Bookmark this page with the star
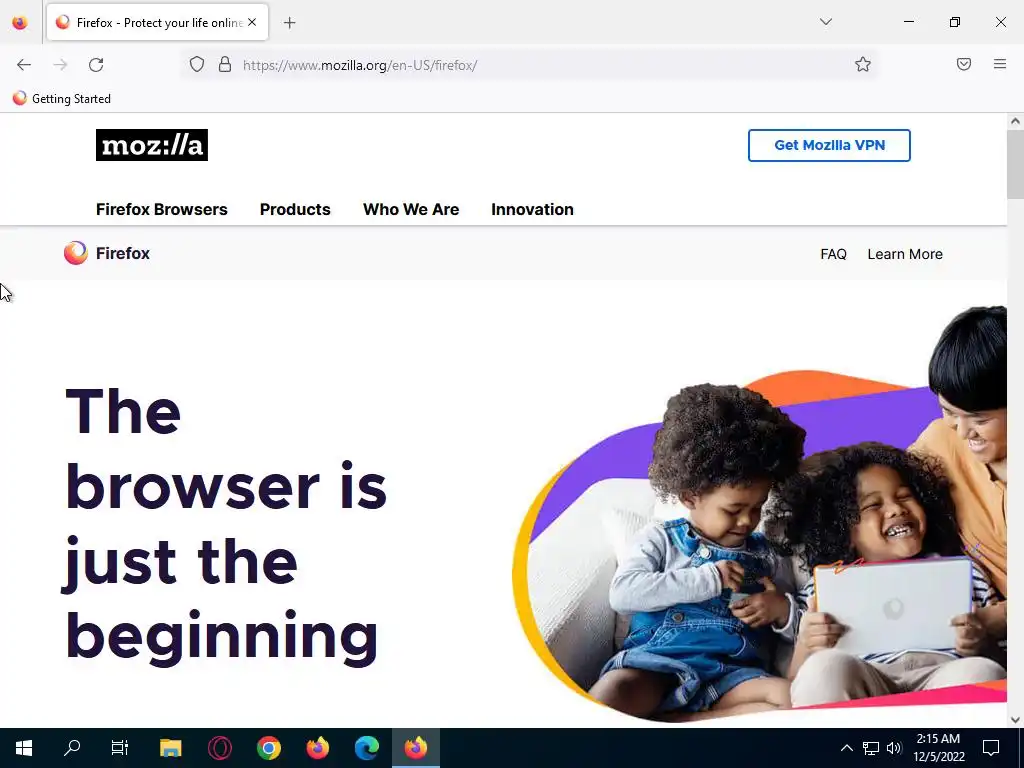The height and width of the screenshot is (768, 1024). pyautogui.click(x=863, y=65)
